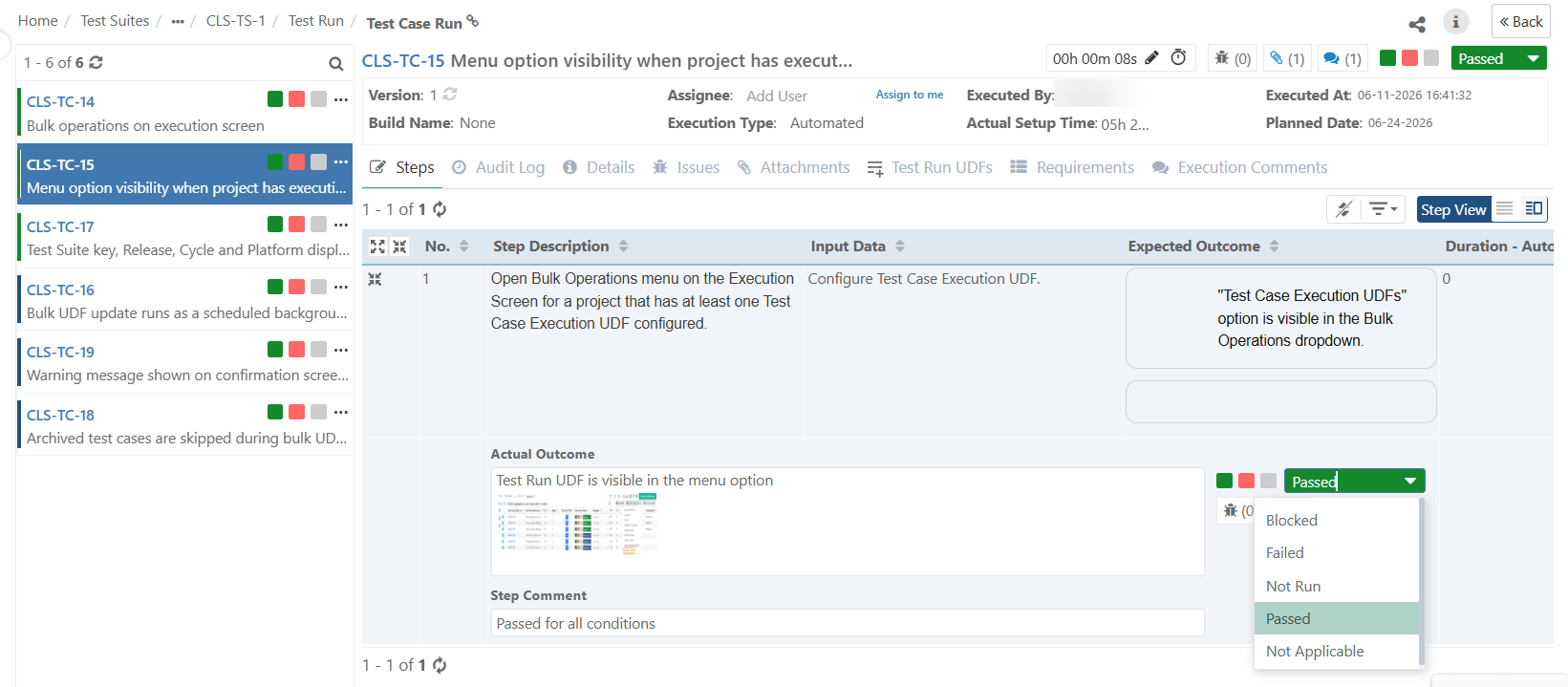Open attachments paperclip (1) in the header
The image size is (1568, 687).
click(x=1287, y=58)
